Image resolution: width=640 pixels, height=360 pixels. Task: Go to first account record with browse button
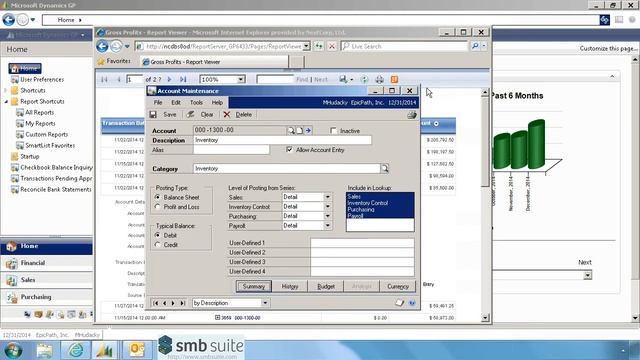pyautogui.click(x=156, y=303)
